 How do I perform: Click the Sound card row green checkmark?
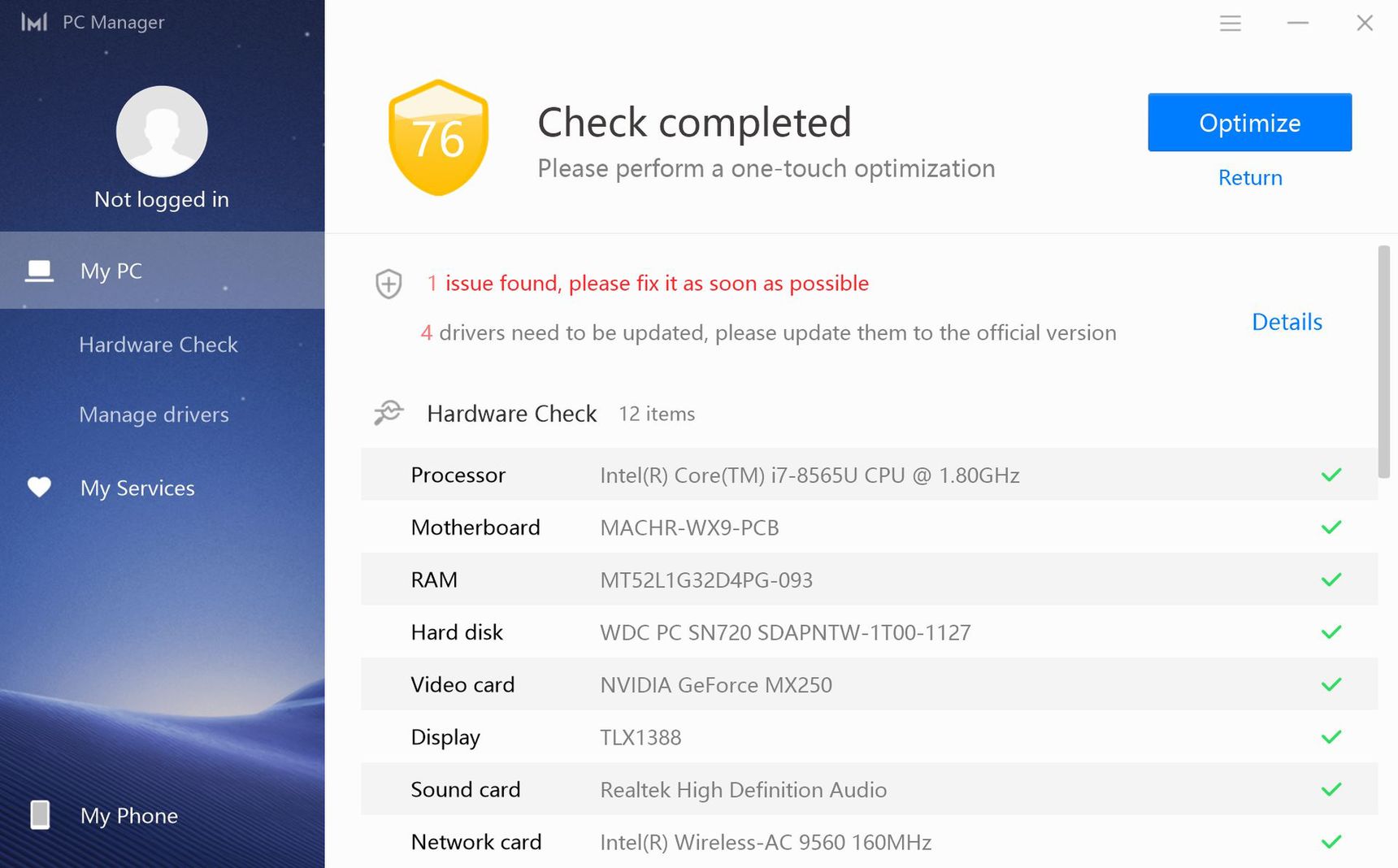(1331, 789)
